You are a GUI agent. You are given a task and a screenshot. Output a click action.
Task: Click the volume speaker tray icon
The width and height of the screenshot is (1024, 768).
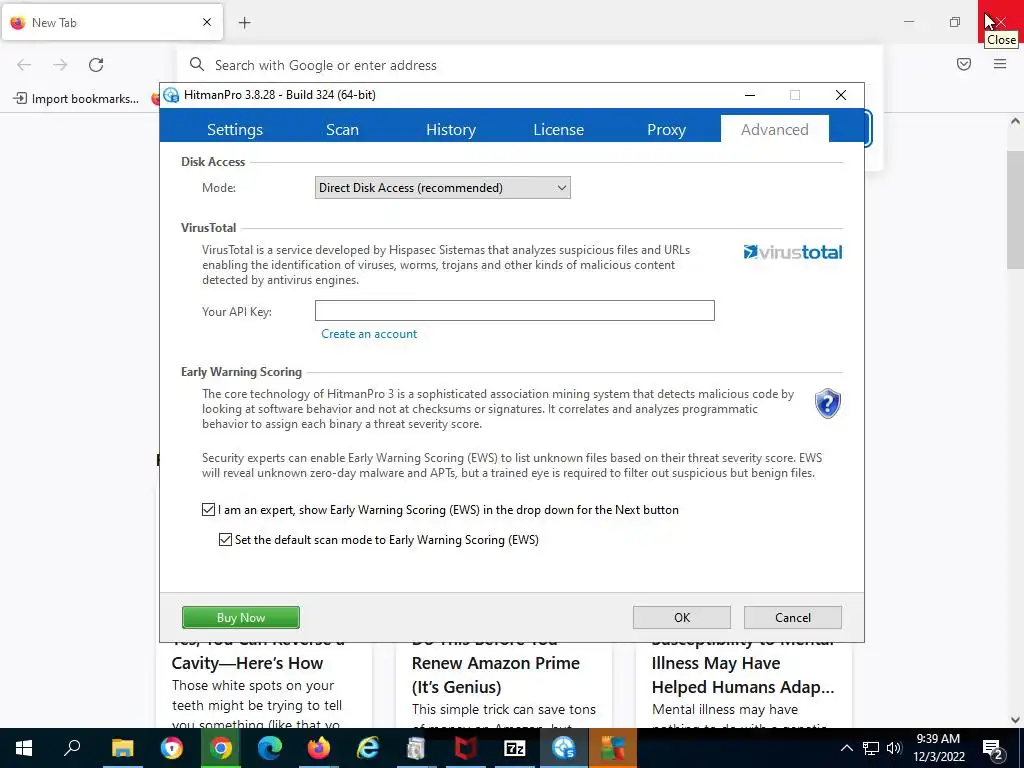click(x=894, y=748)
